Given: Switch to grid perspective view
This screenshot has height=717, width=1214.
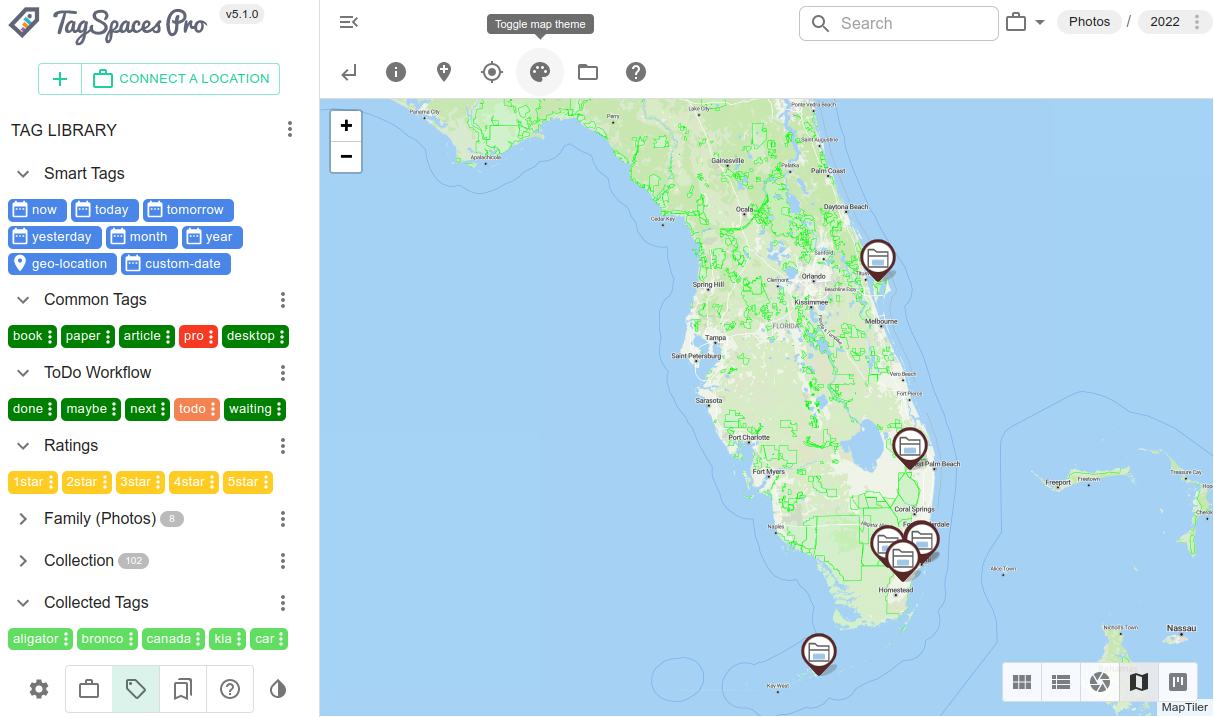Looking at the screenshot, I should coord(1022,682).
